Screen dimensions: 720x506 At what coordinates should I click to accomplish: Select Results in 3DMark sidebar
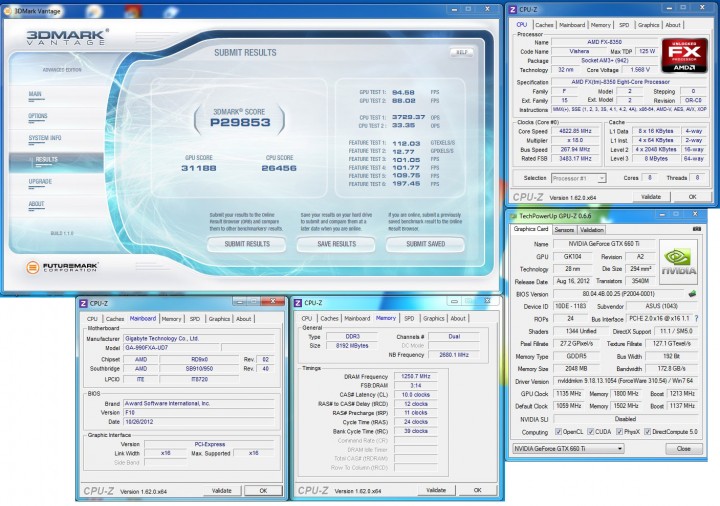click(x=56, y=160)
